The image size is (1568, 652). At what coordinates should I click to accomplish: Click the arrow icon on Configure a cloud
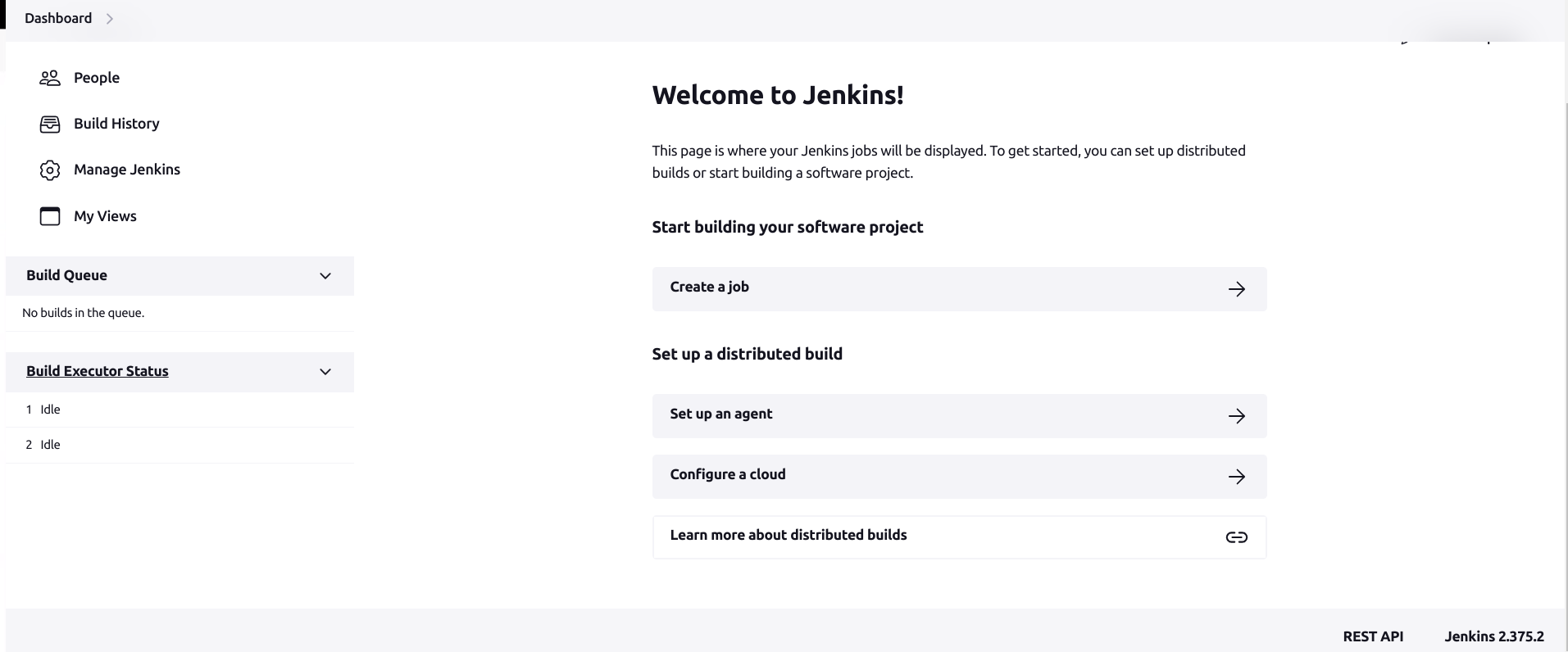click(1236, 476)
